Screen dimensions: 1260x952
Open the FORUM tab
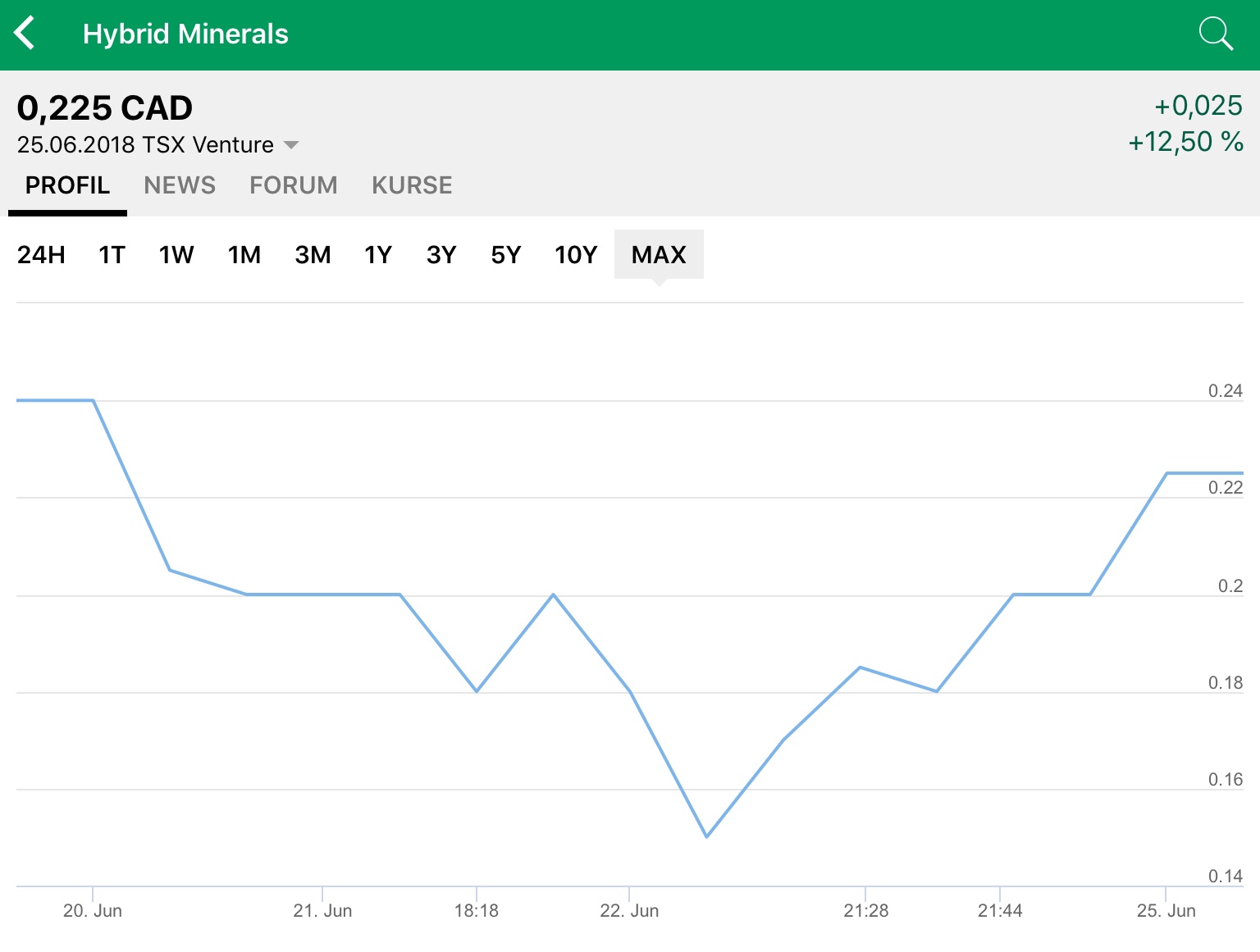pos(293,185)
